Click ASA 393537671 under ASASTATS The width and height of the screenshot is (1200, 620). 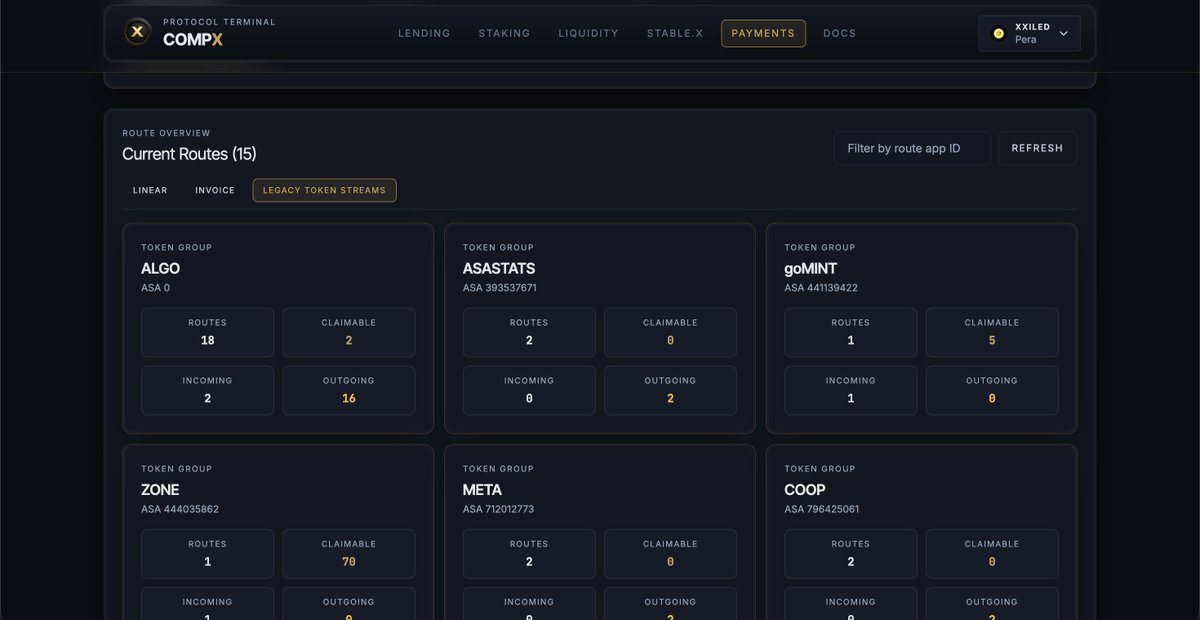(500, 288)
